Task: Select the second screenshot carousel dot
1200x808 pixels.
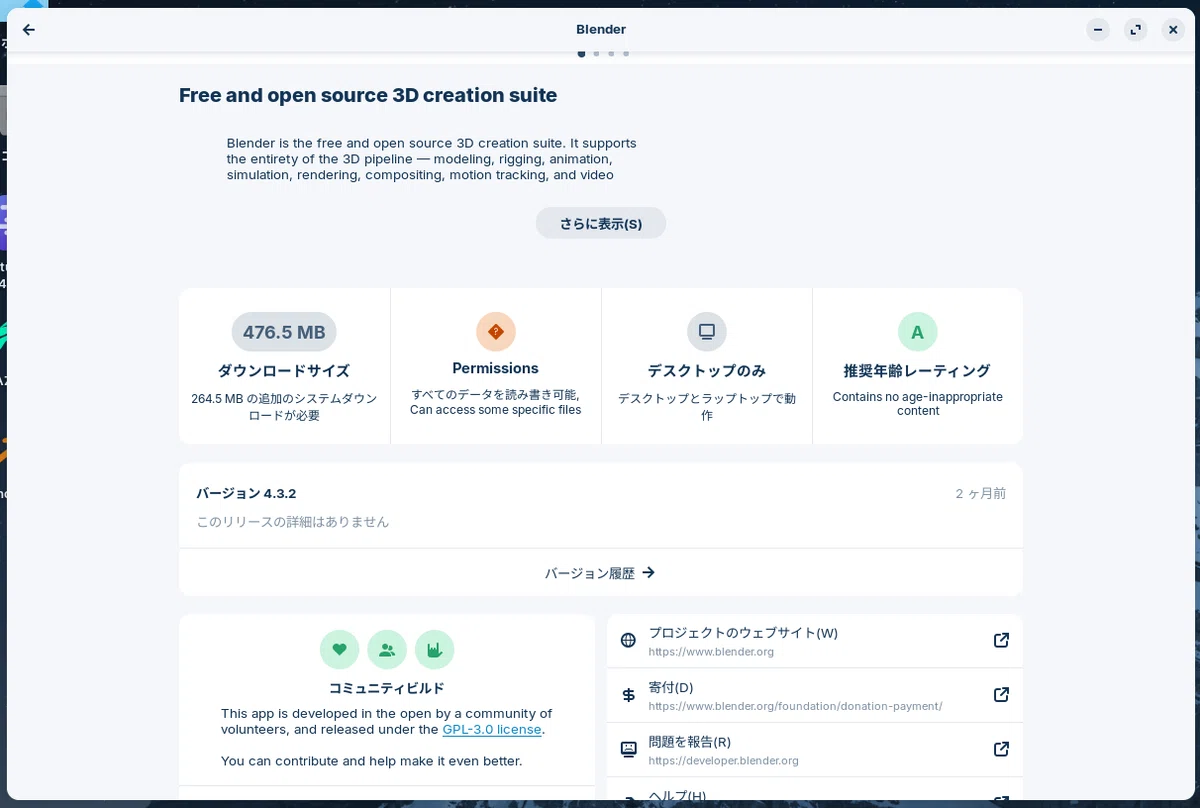Action: pos(596,54)
